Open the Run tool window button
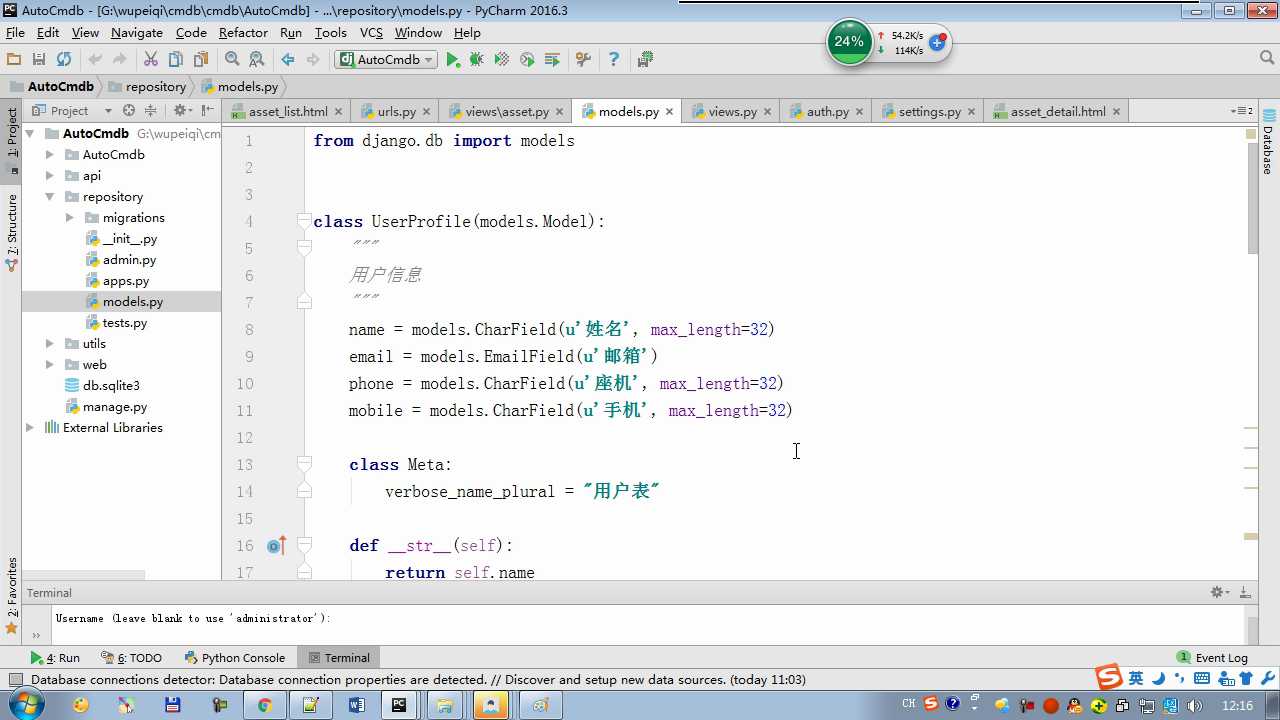Image resolution: width=1280 pixels, height=720 pixels. tap(55, 658)
